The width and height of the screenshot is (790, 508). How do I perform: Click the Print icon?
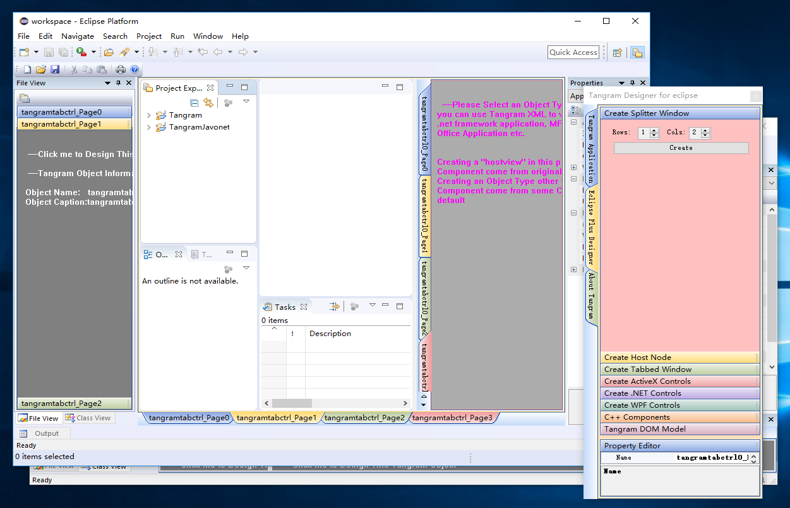pos(120,70)
